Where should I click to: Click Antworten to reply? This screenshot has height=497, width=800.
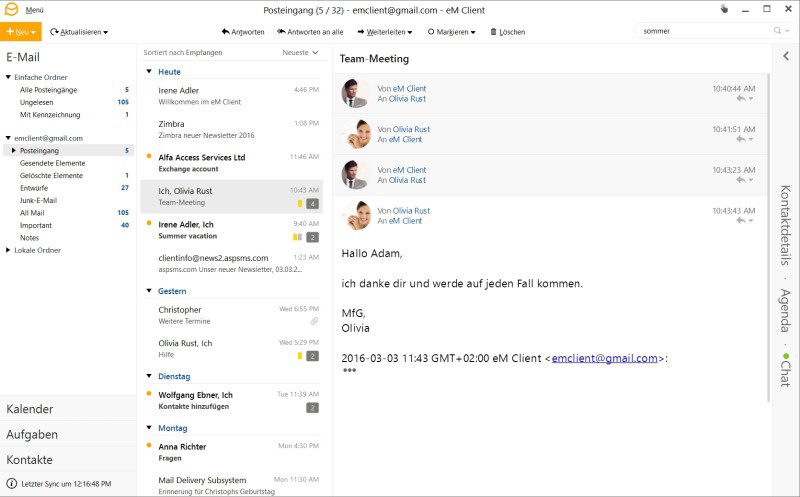pos(243,32)
